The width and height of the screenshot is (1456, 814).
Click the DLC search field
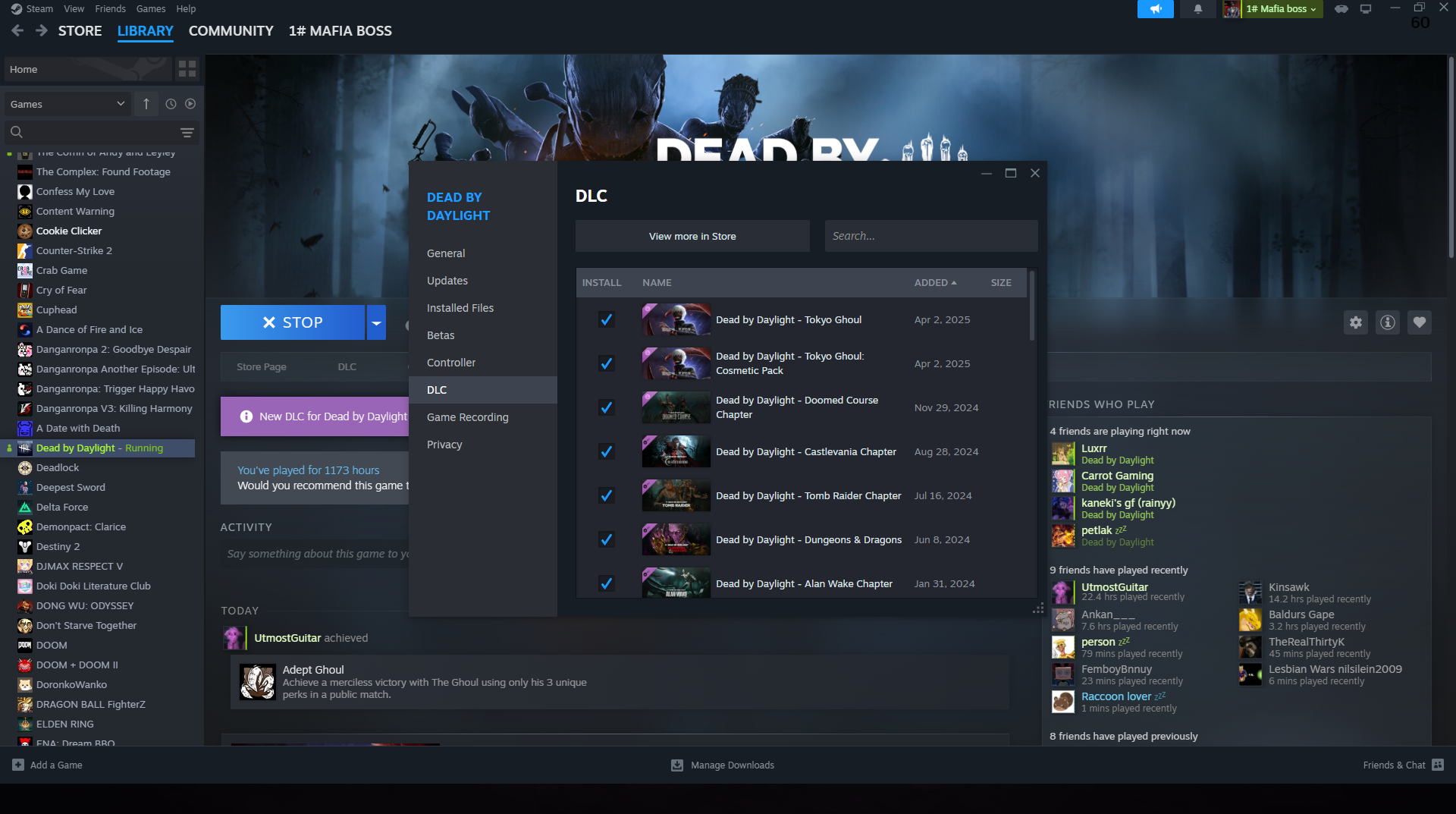tap(931, 236)
